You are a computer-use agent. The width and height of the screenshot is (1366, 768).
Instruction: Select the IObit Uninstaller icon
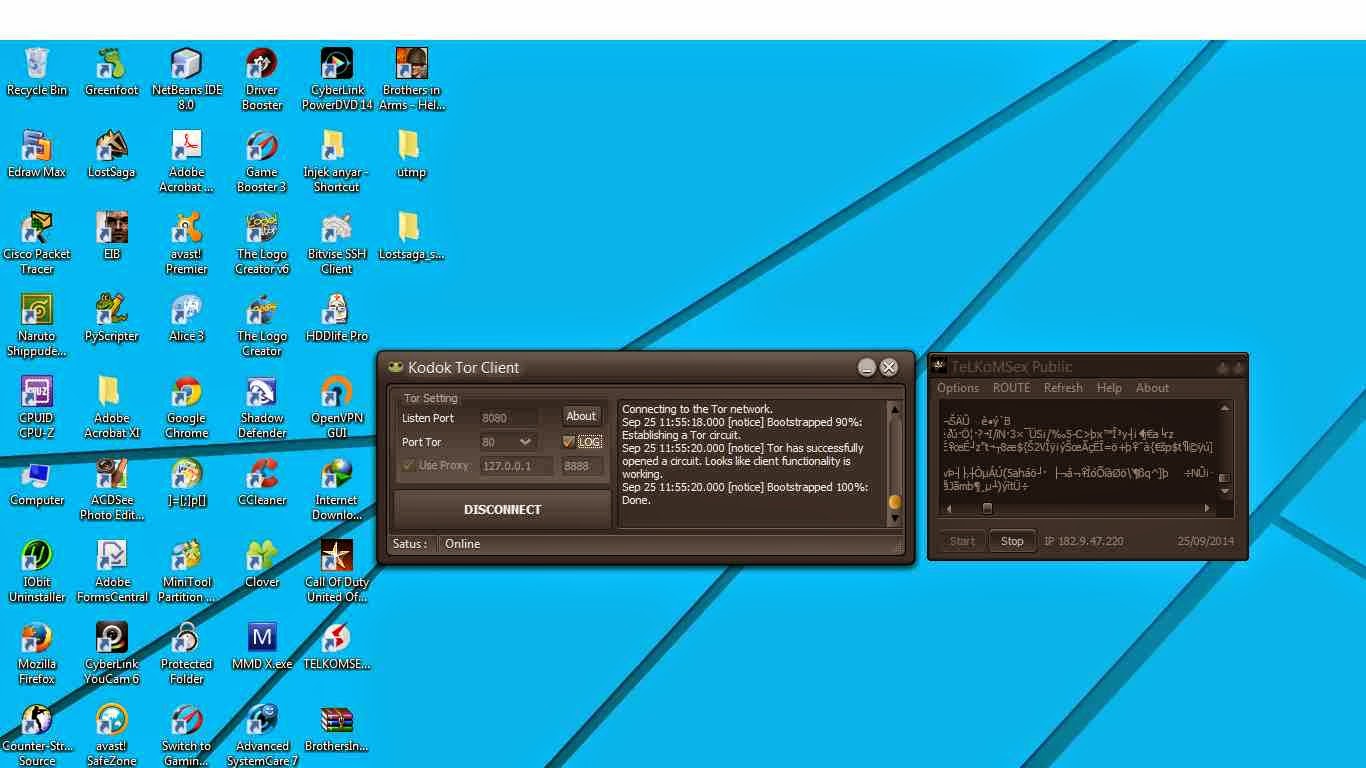click(37, 571)
